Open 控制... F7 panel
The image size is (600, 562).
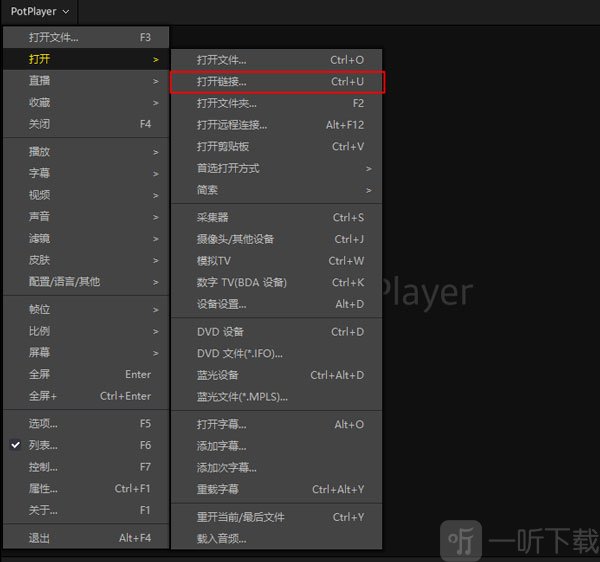pyautogui.click(x=86, y=467)
